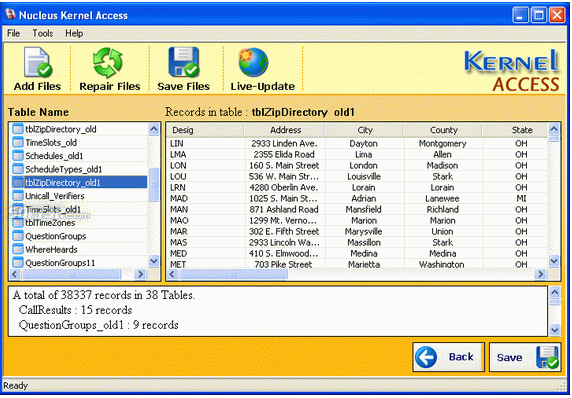Click the records grid horizontal scrollbar thumb
Screen dimensions: 572x398
click(233, 274)
